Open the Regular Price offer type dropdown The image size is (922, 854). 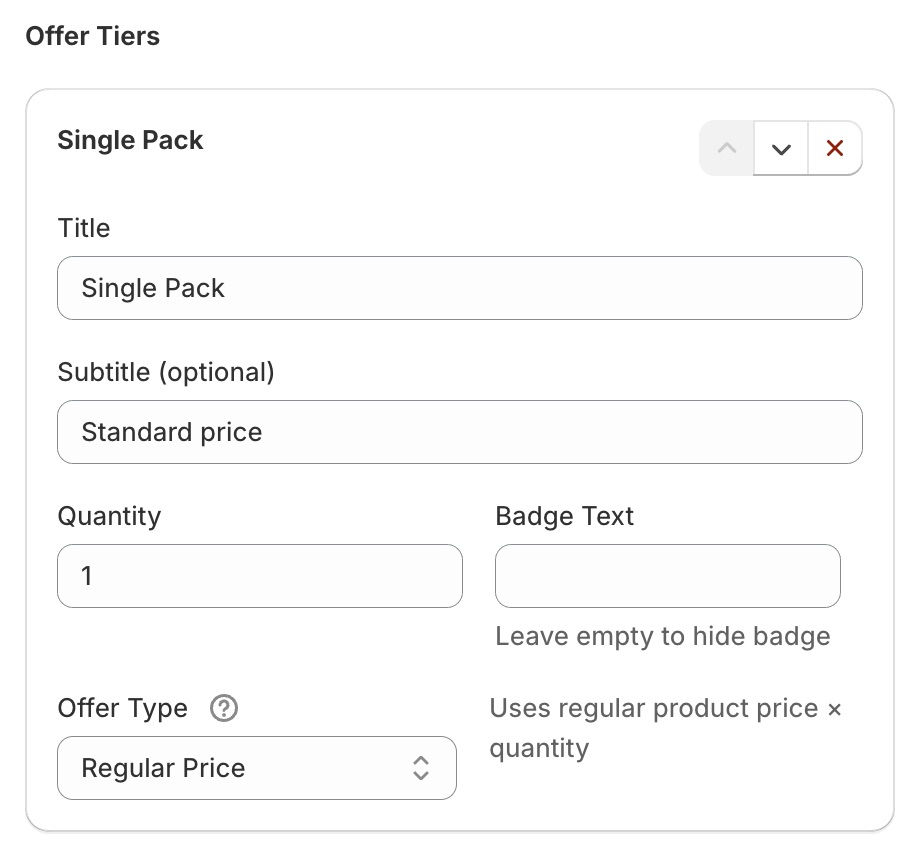tap(256, 768)
